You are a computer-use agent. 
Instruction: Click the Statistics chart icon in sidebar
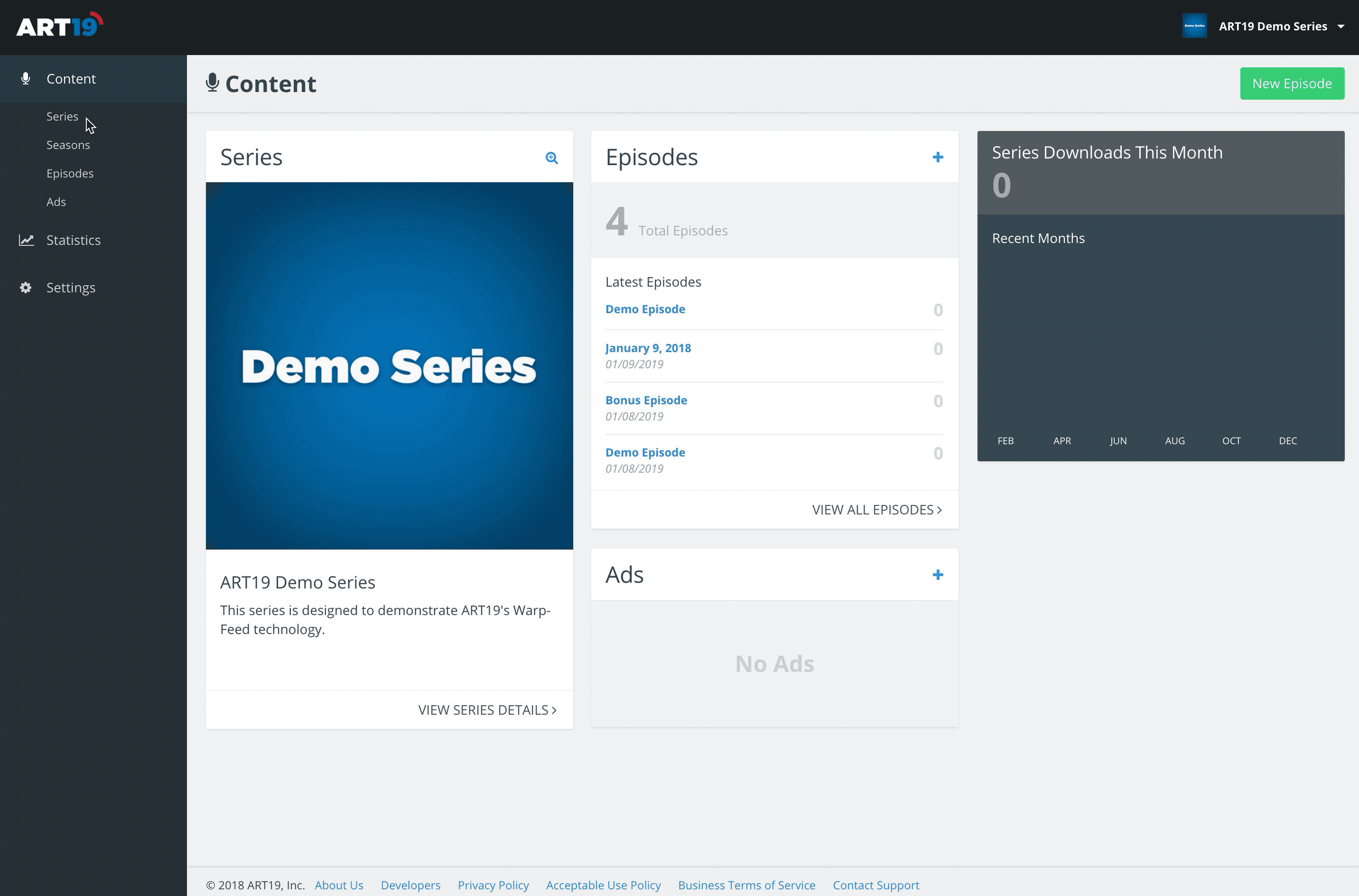point(26,240)
